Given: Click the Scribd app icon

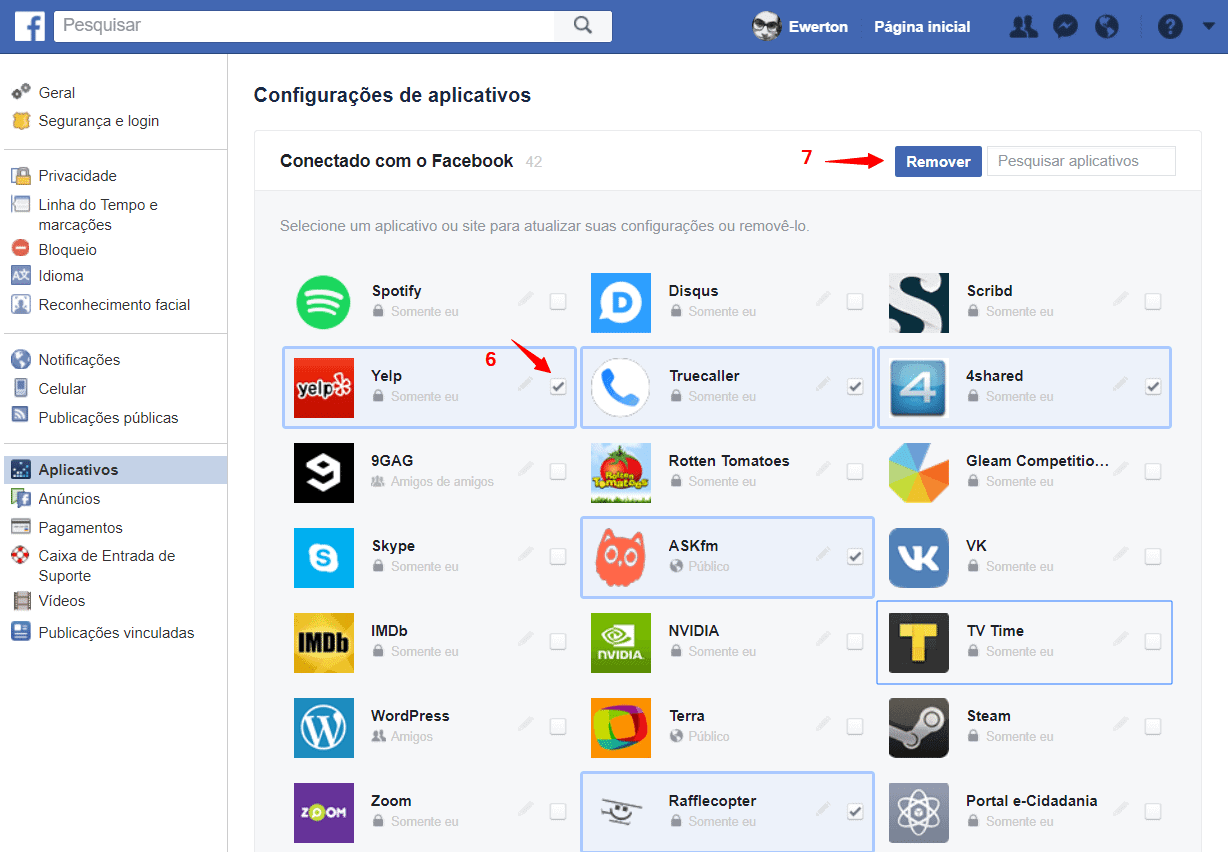Looking at the screenshot, I should [919, 302].
